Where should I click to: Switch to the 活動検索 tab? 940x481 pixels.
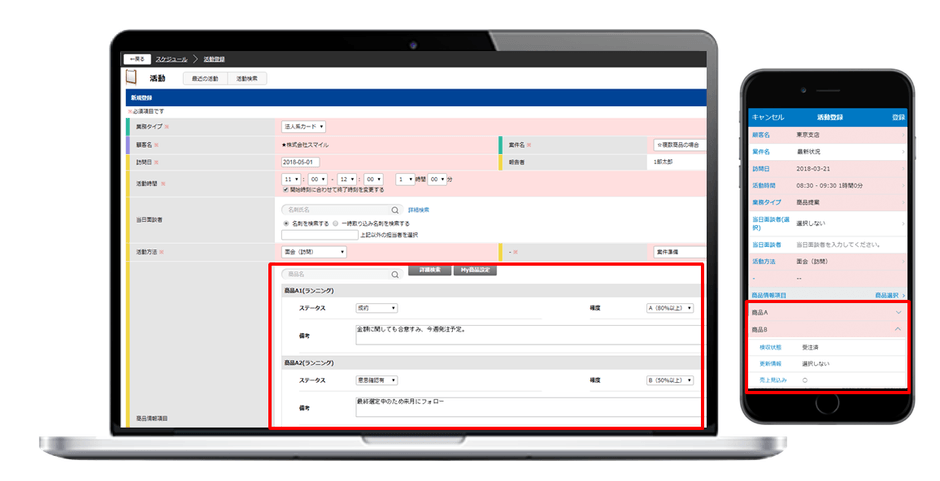pyautogui.click(x=247, y=77)
